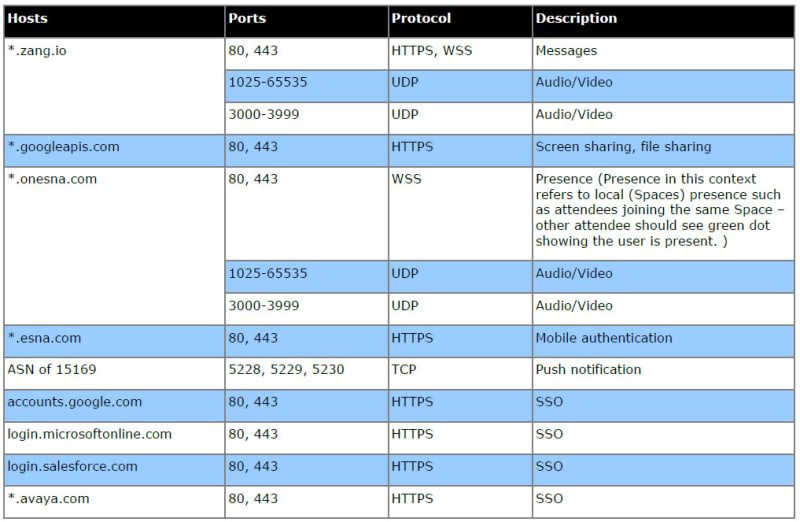Select the "5228, 5229, 5230" ports cell

[x=307, y=373]
